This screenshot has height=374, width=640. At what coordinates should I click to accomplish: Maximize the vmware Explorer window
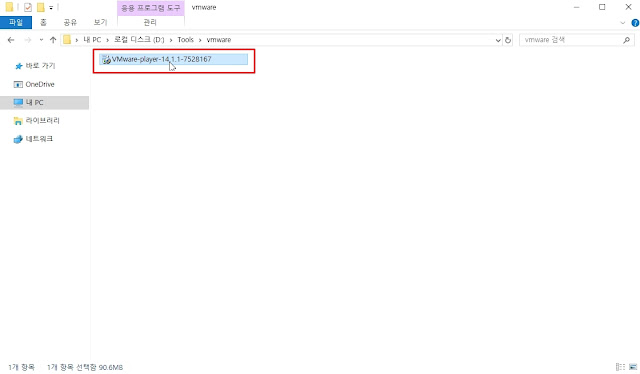[602, 7]
